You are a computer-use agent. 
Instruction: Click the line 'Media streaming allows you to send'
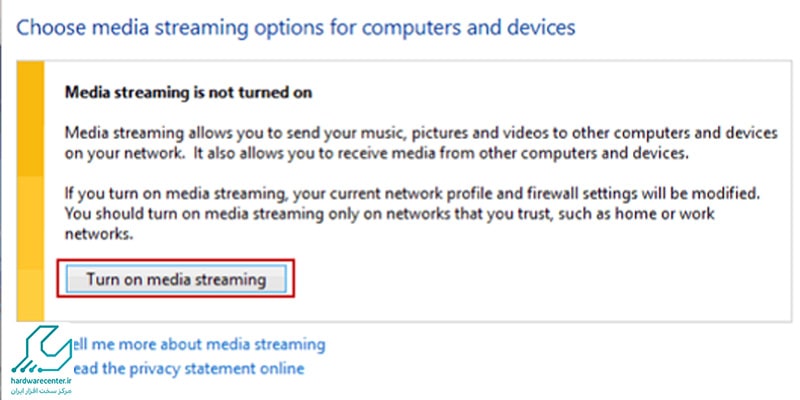pyautogui.click(x=421, y=134)
